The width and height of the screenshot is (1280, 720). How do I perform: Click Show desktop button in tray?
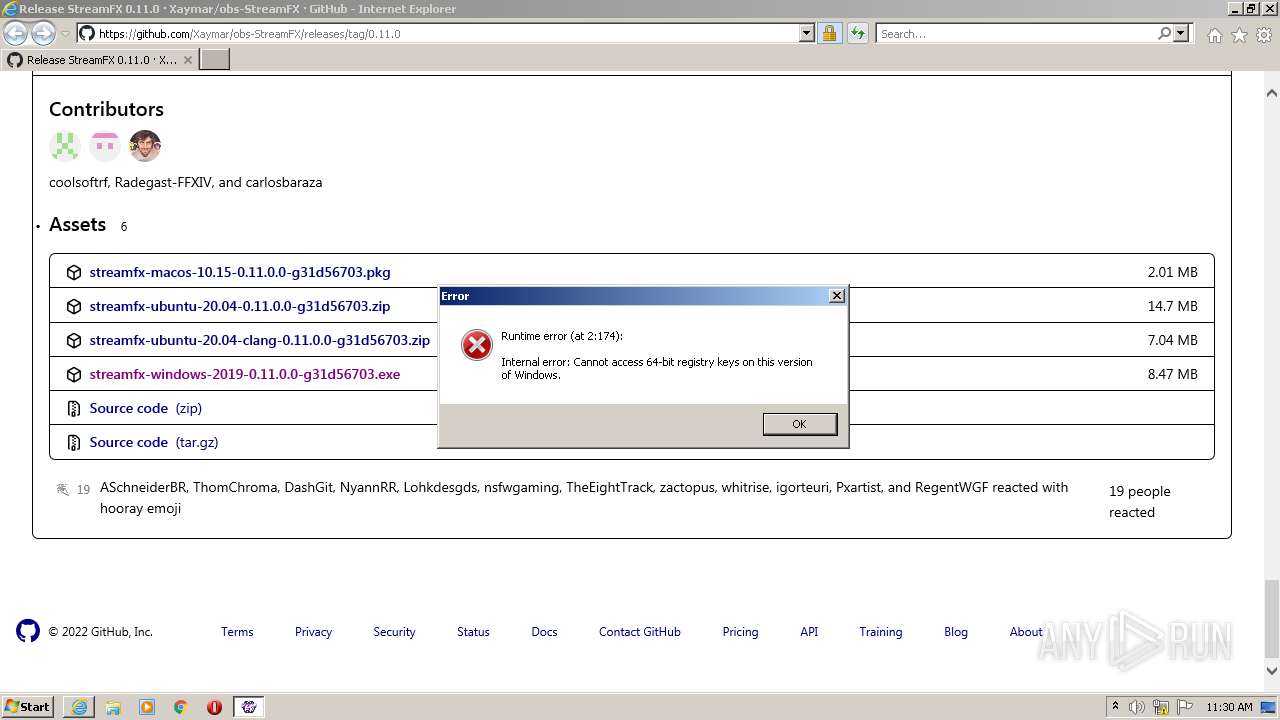[1269, 707]
